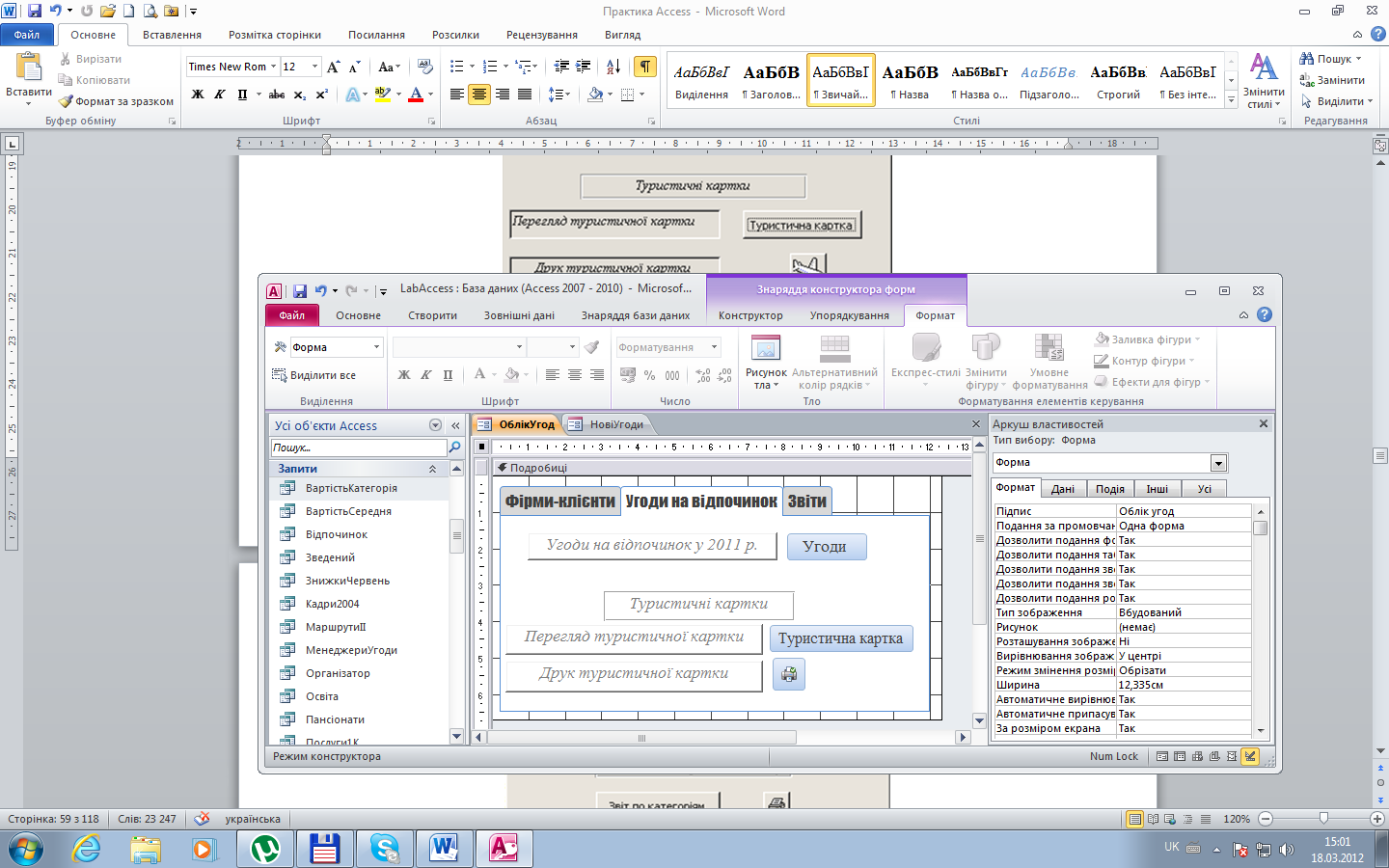Open Word font size dropdown
Viewport: 1389px width, 868px height.
click(x=314, y=67)
